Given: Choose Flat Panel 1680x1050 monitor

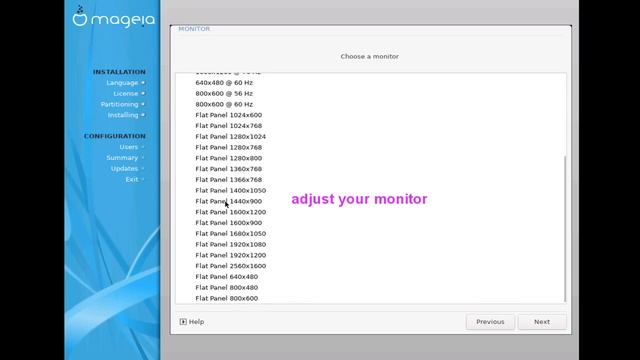Looking at the screenshot, I should pos(231,233).
